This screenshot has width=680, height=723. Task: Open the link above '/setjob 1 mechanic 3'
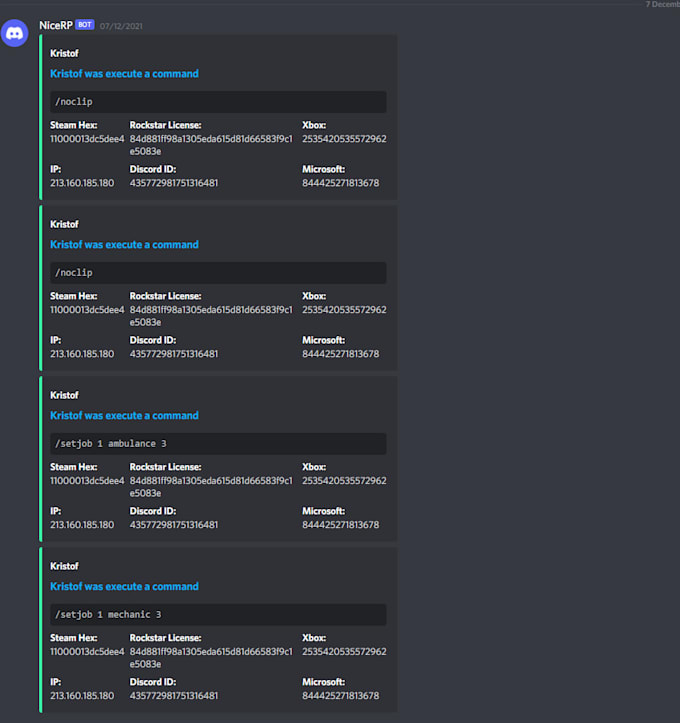pos(124,587)
